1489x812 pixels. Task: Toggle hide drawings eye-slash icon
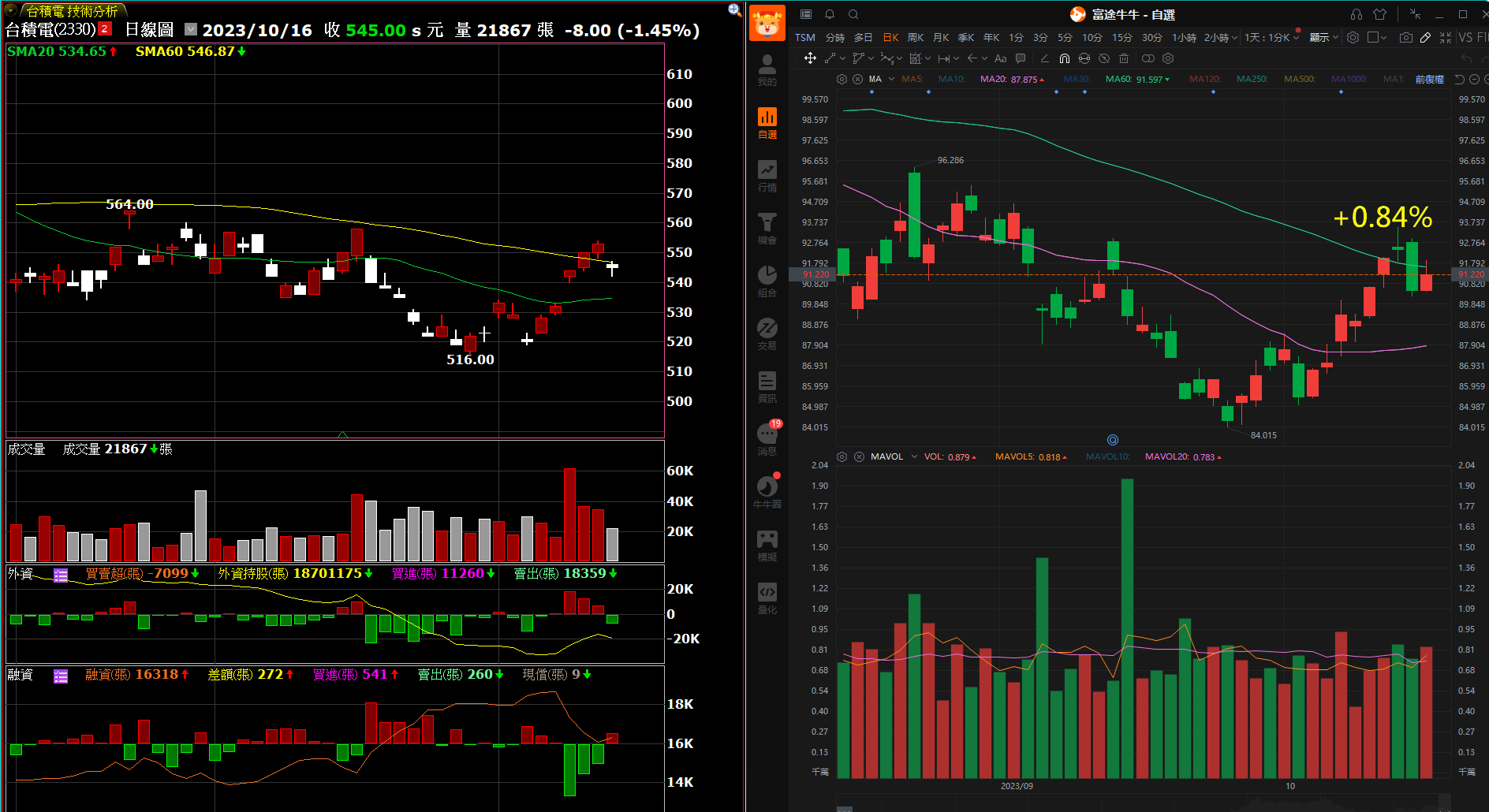tap(1104, 58)
